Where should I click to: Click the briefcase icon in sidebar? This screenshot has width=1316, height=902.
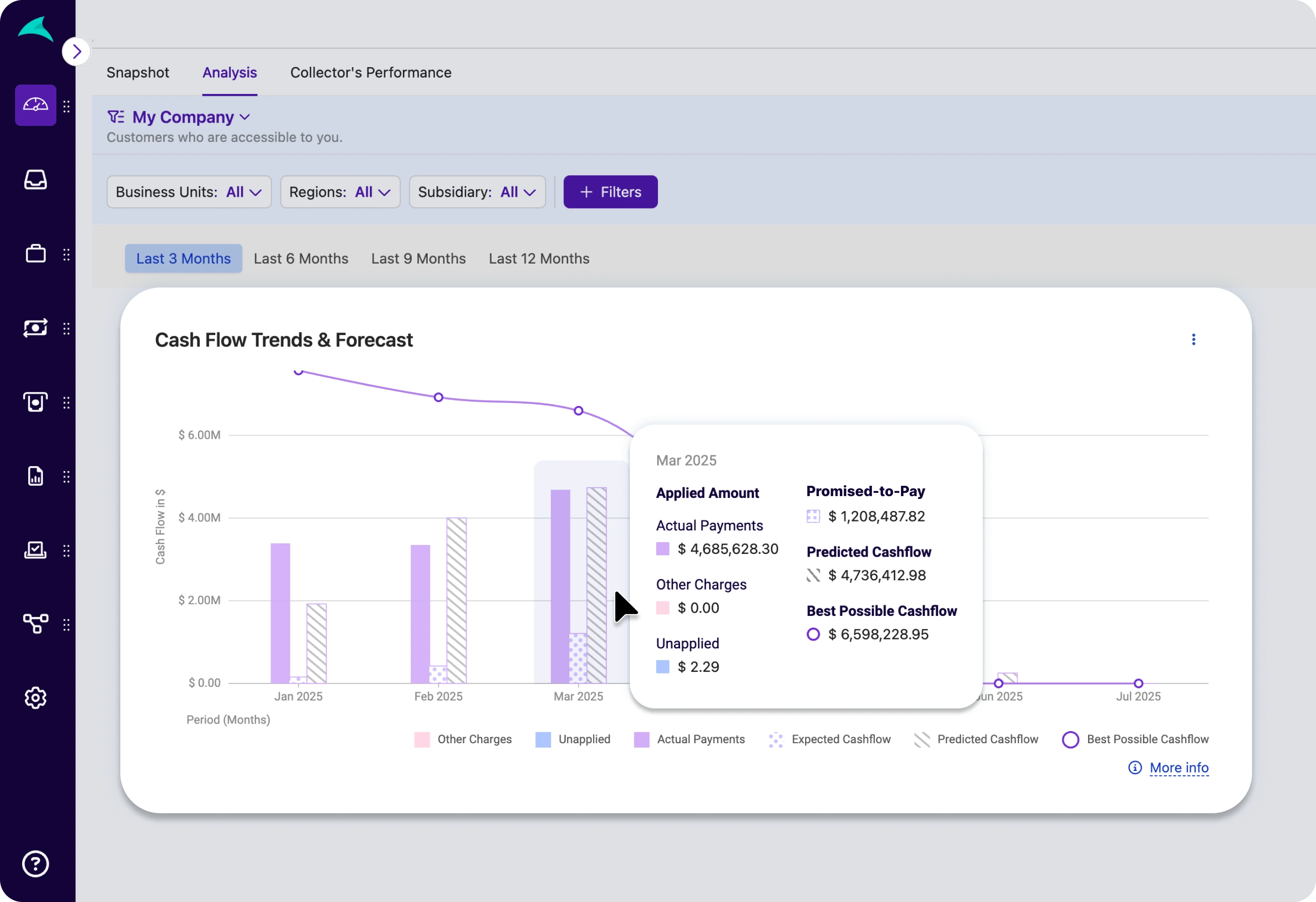pos(35,254)
